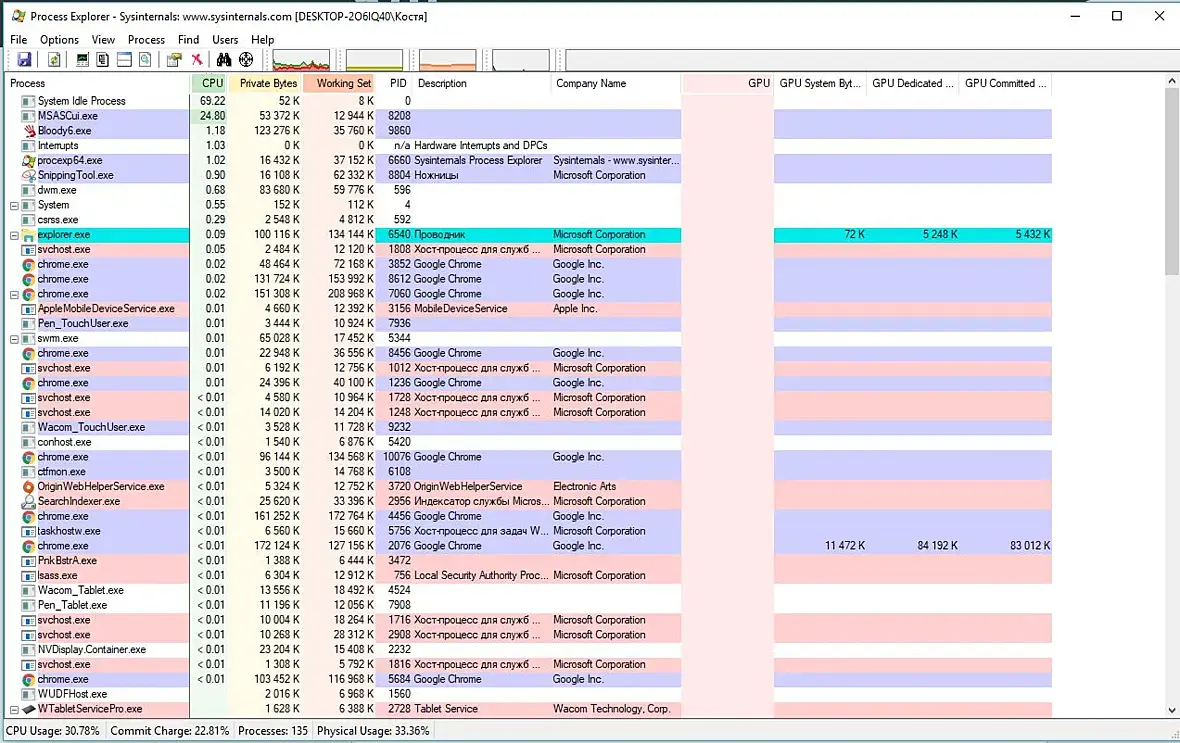Sort by the Private Bytes column header
The image size is (1180, 743).
[x=266, y=84]
